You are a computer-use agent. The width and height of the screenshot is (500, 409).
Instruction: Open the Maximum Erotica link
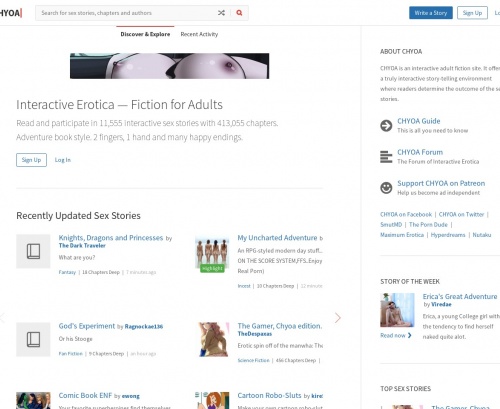click(x=402, y=235)
